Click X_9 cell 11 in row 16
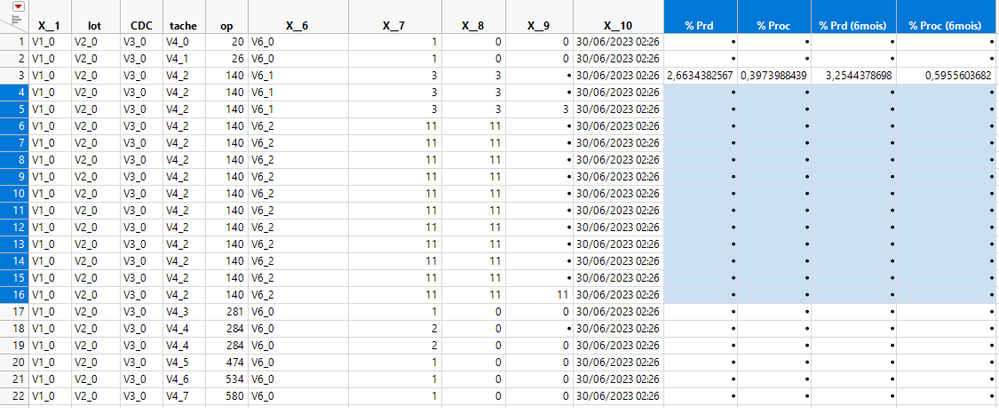Screen dimensions: 999x408 pos(540,295)
